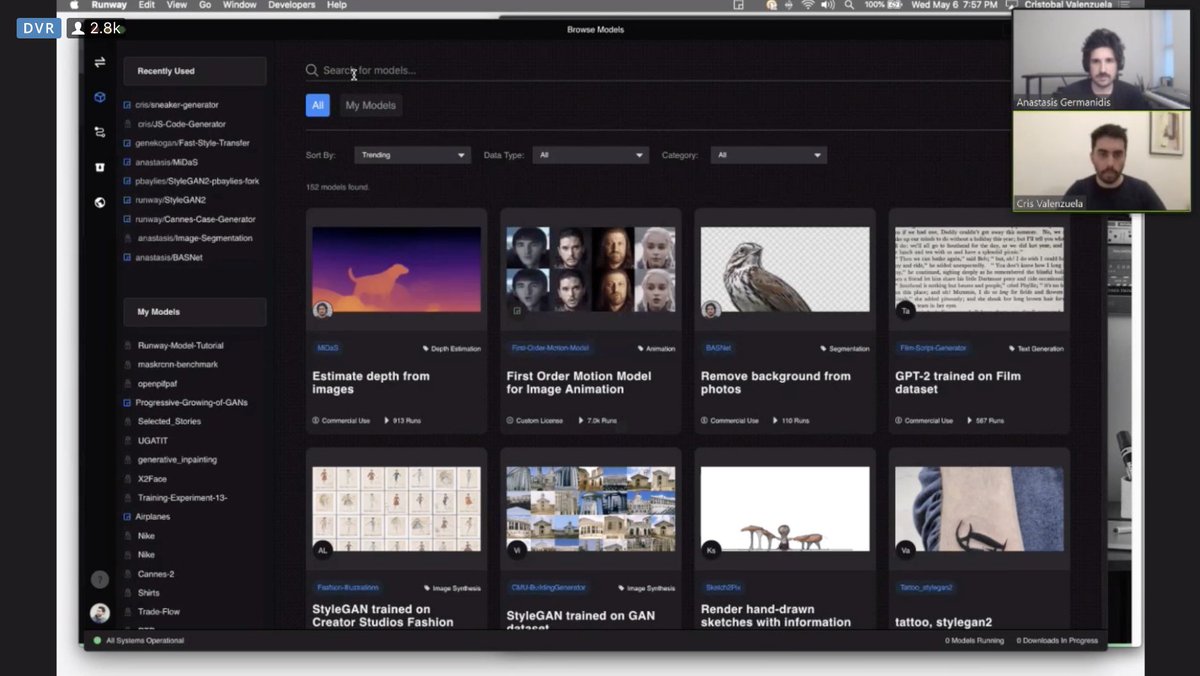Click the macOS Spotlight search icon
The image size is (1200, 676).
[x=849, y=5]
